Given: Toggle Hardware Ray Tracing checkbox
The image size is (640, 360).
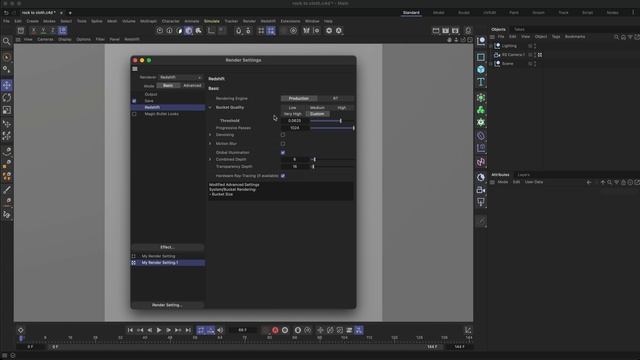Looking at the screenshot, I should 283,176.
